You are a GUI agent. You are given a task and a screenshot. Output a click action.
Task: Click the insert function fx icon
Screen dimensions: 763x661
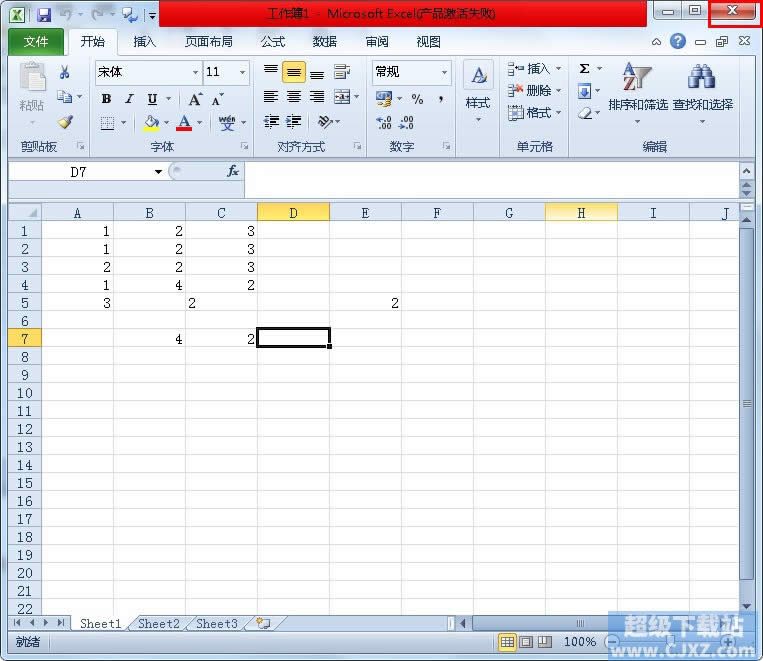tap(233, 171)
